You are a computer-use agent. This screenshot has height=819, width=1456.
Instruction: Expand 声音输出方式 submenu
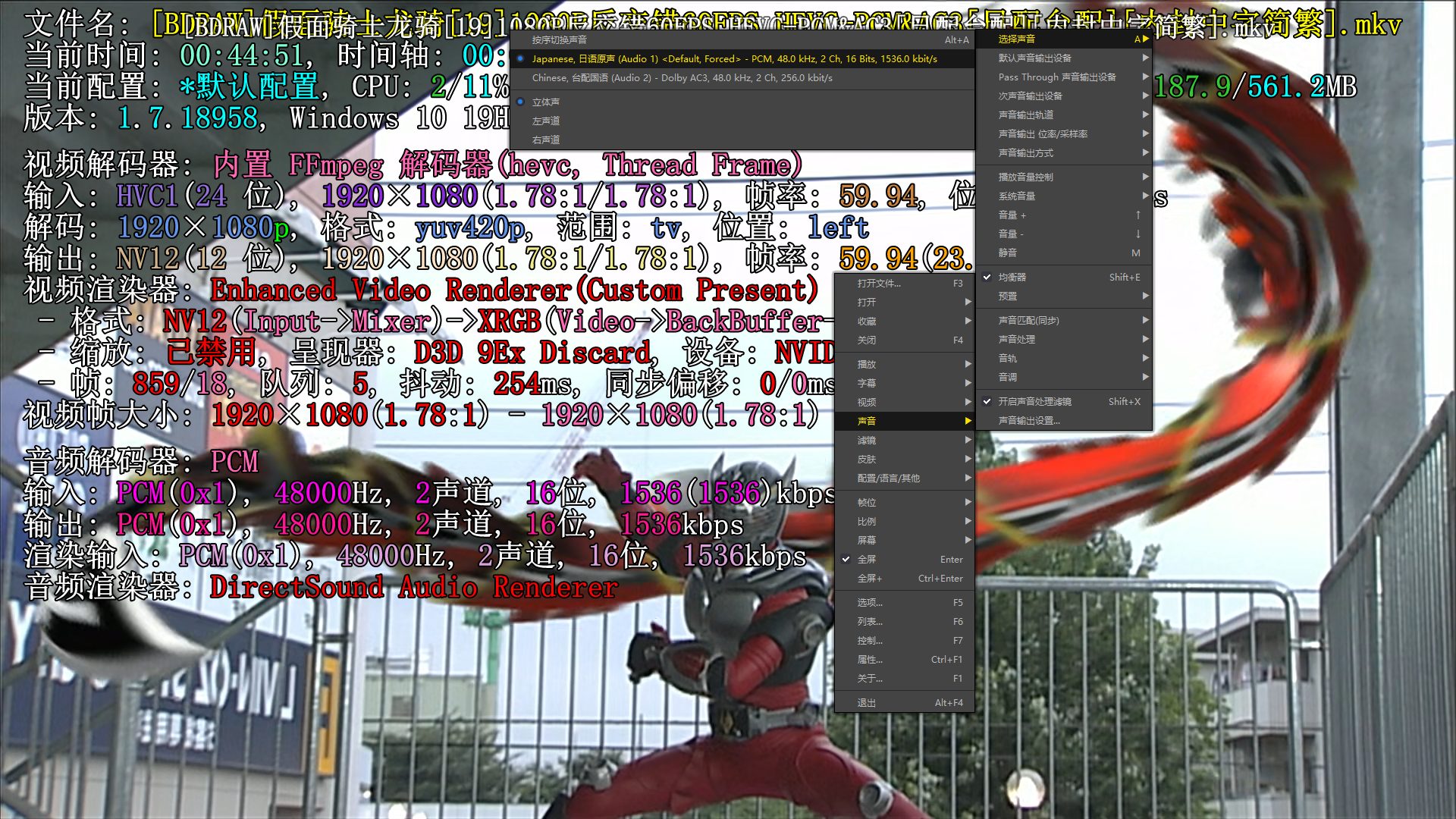1064,152
